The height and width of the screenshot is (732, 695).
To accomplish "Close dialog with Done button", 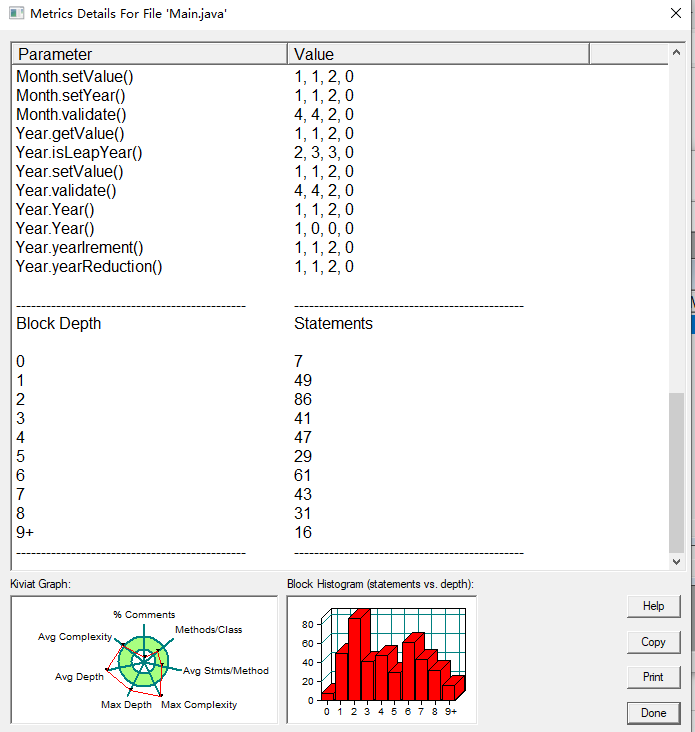I will (x=653, y=713).
